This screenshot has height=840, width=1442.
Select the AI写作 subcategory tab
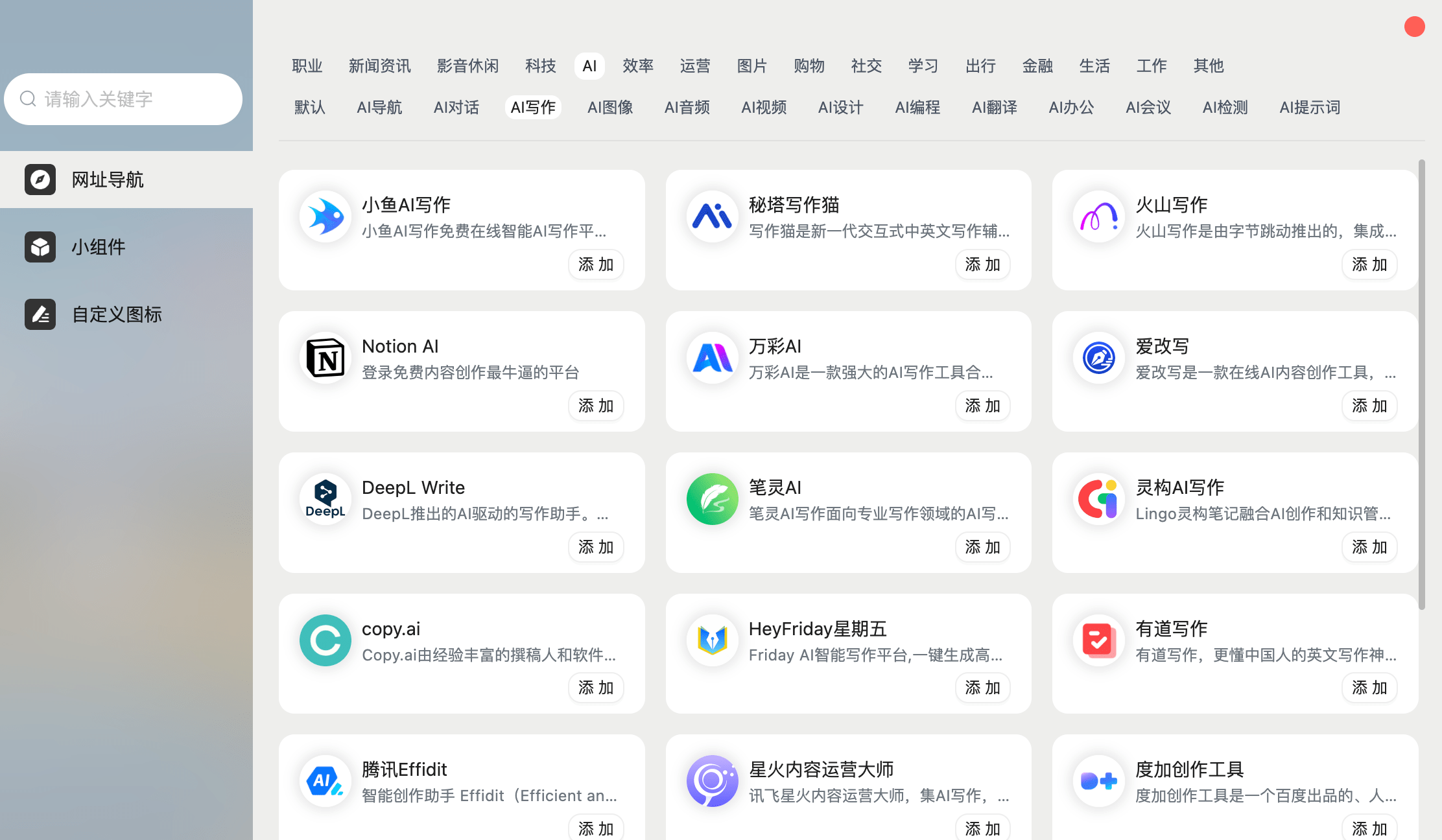point(533,108)
